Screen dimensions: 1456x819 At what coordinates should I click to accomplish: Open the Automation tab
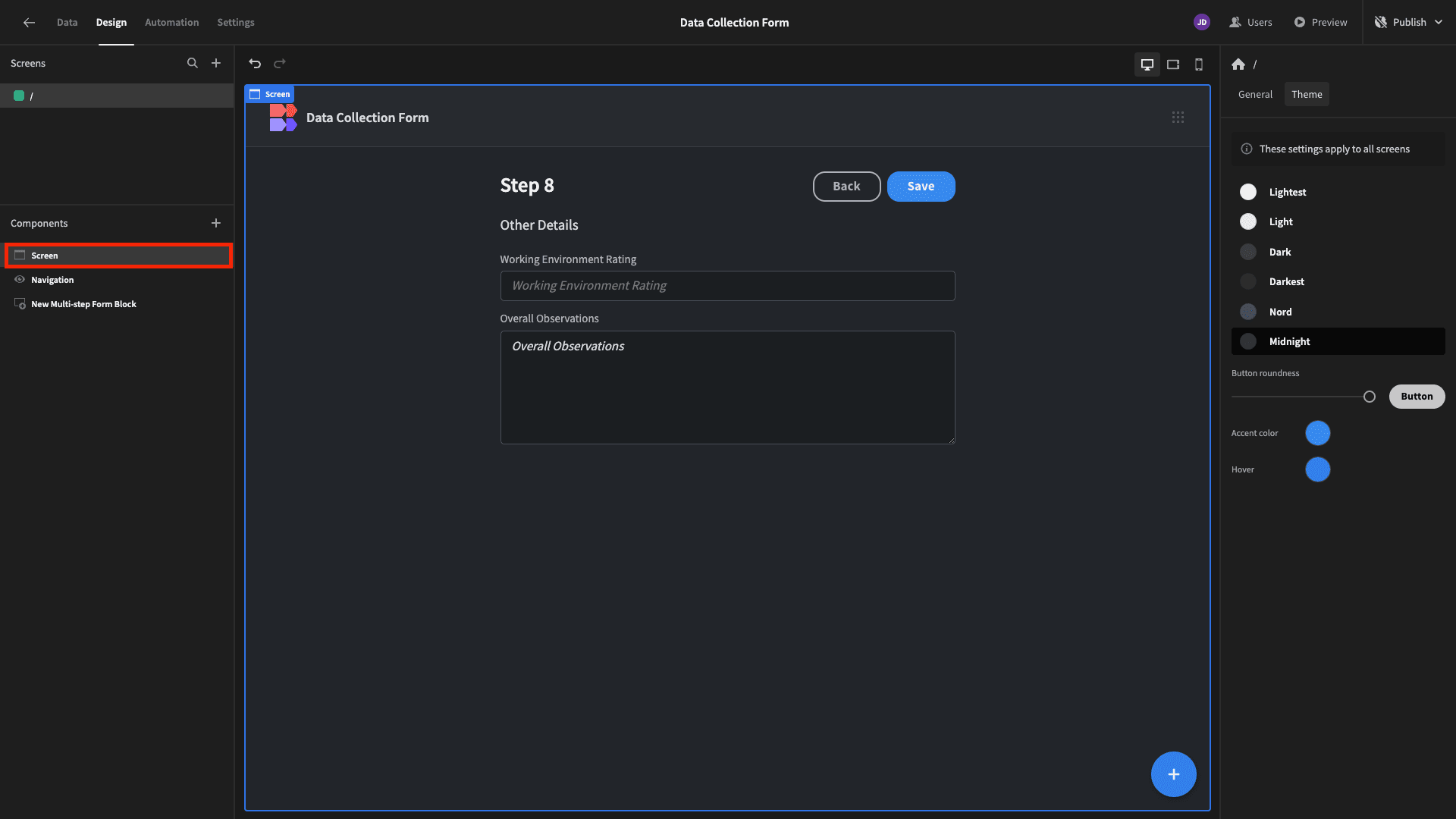tap(171, 23)
